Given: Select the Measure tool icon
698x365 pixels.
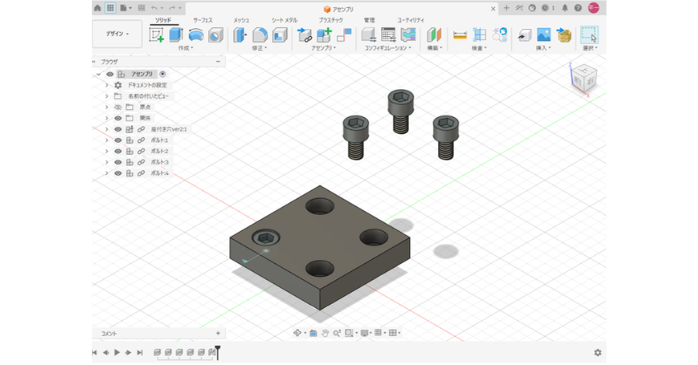Looking at the screenshot, I should [459, 35].
